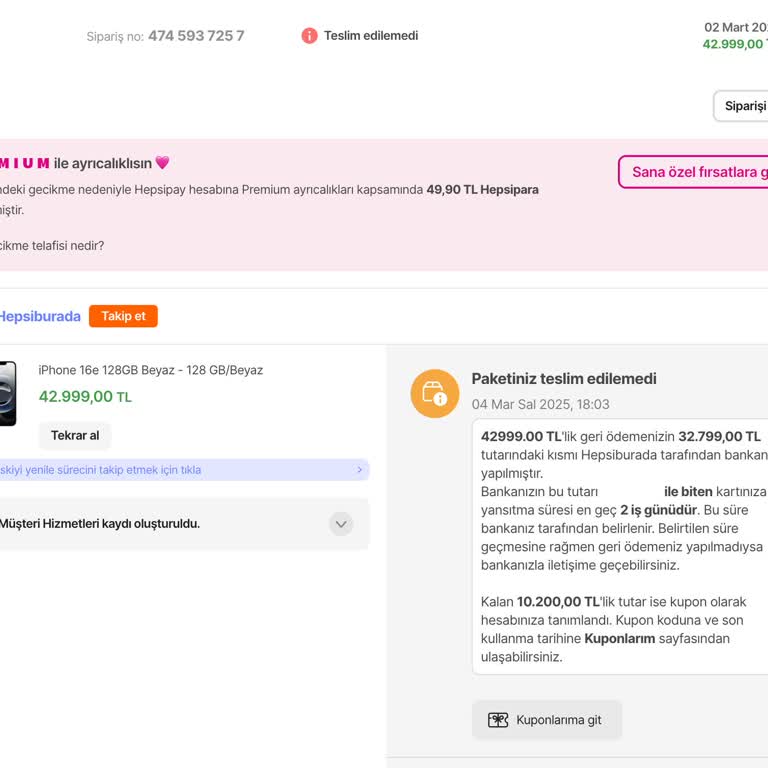768x768 pixels.
Task: Open the Hepsiburada seller link
Action: pyautogui.click(x=40, y=316)
